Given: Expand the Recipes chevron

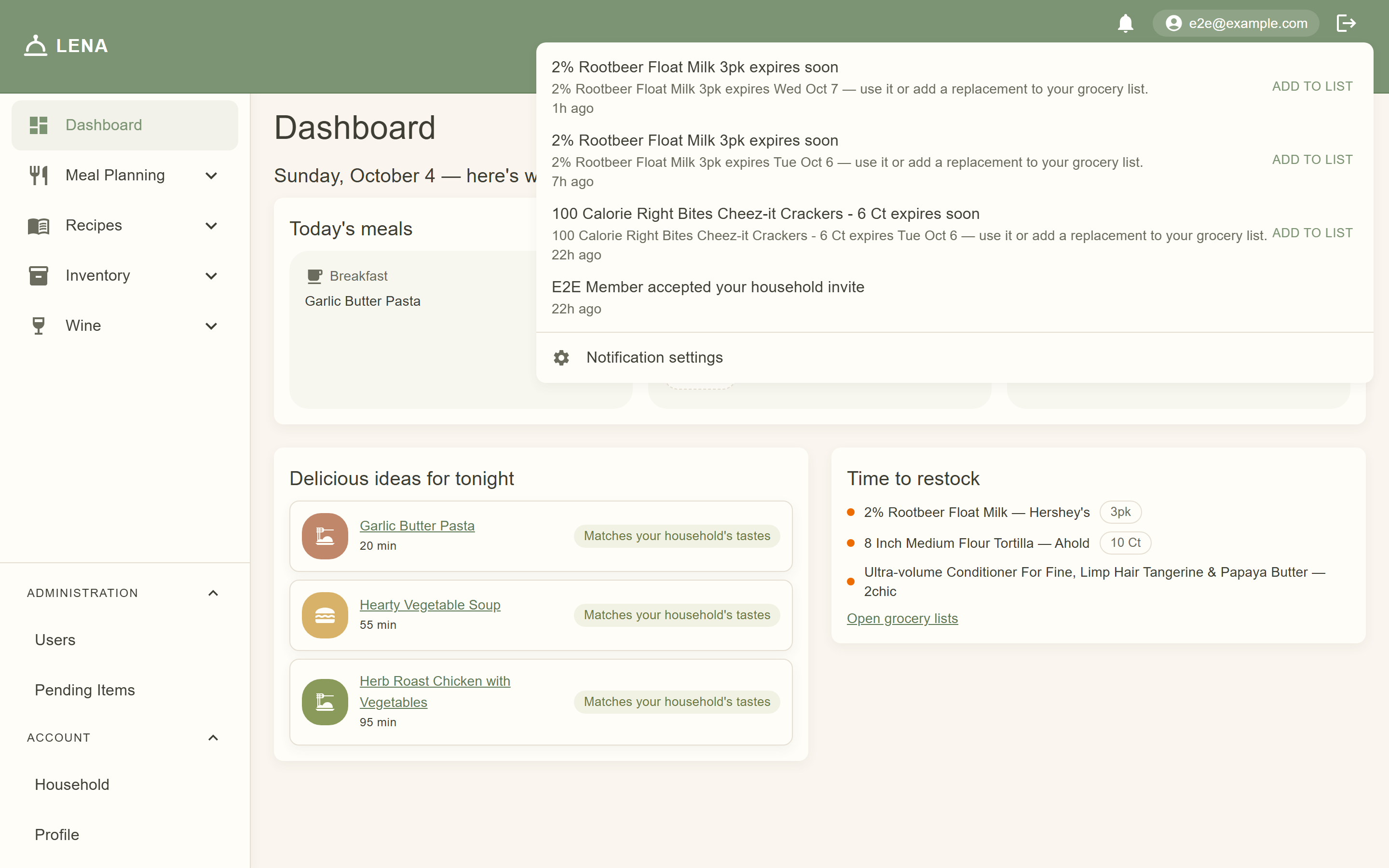Looking at the screenshot, I should click(x=211, y=226).
